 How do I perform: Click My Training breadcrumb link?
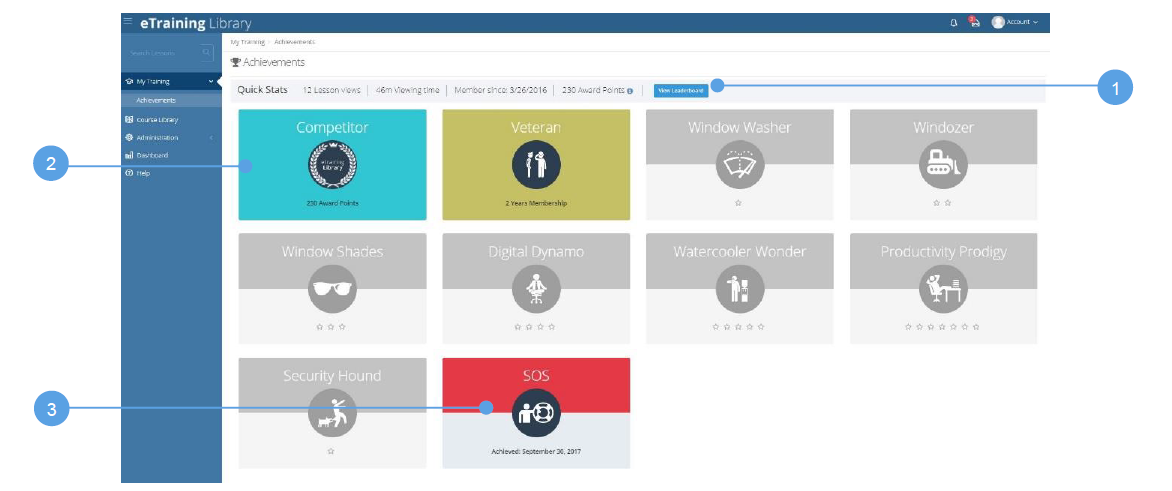pyautogui.click(x=247, y=42)
